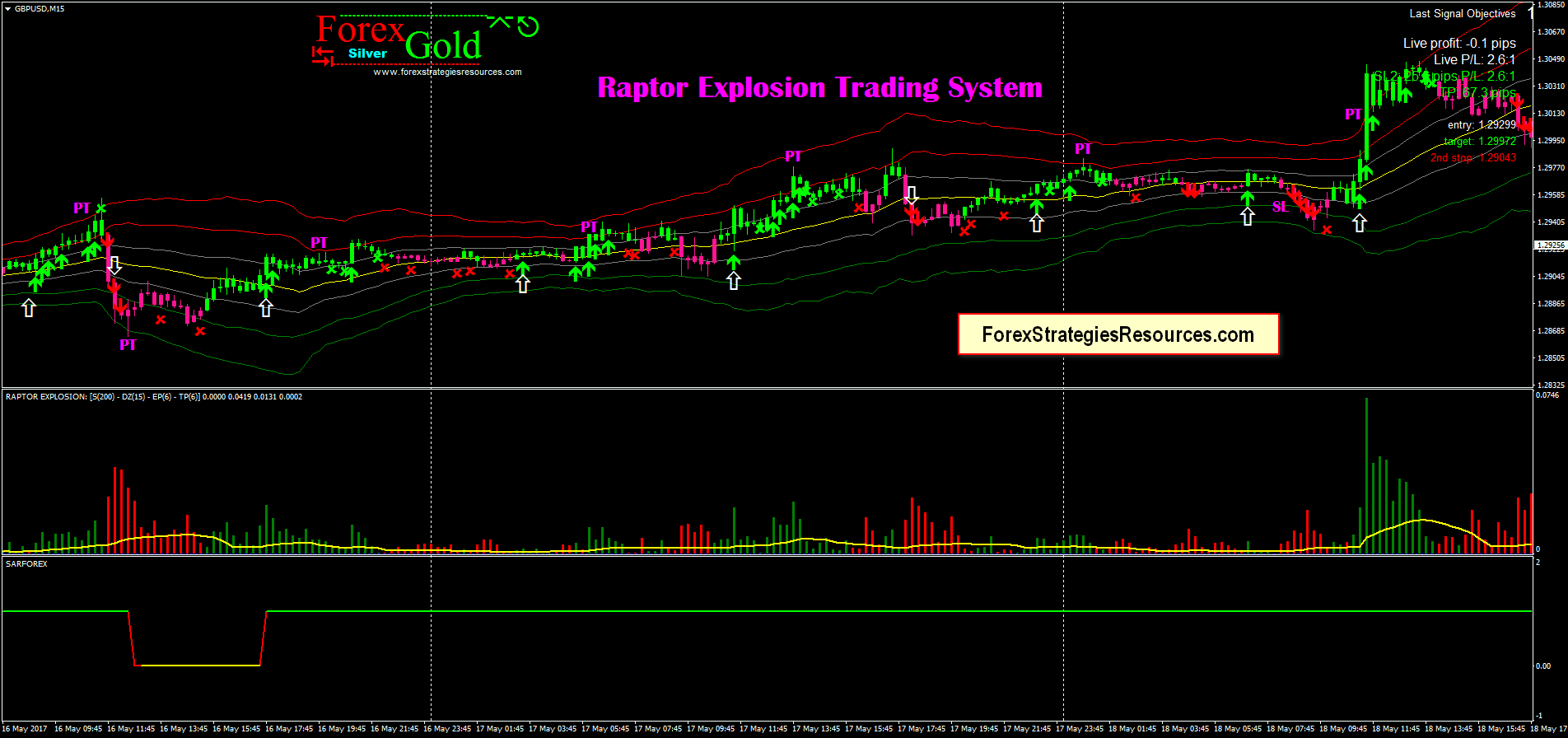
Task: Click price scale value 1.30670
Action: point(1552,32)
